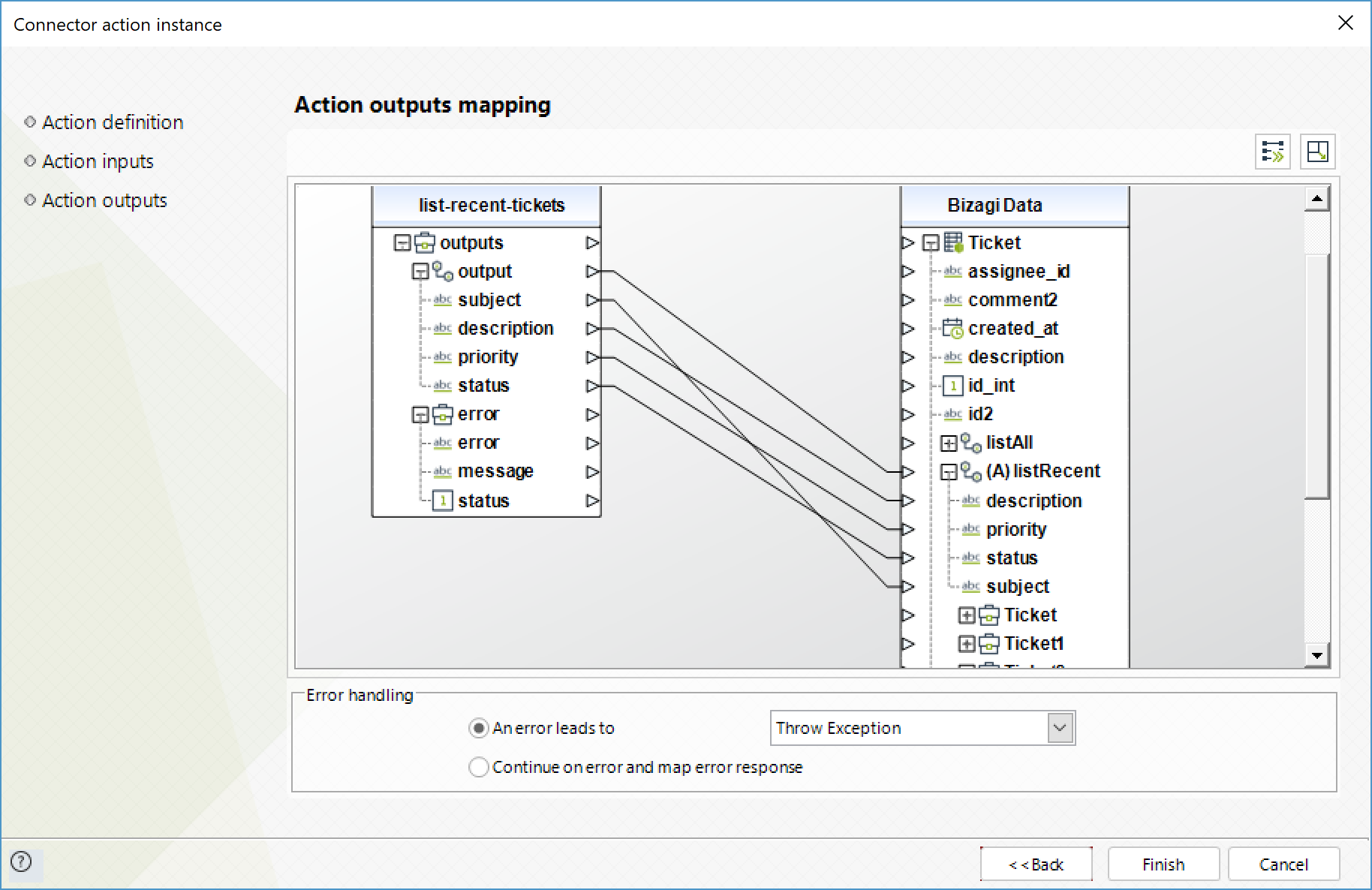Image resolution: width=1372 pixels, height=890 pixels.
Task: Click the outputs briefcase icon
Action: (x=425, y=242)
